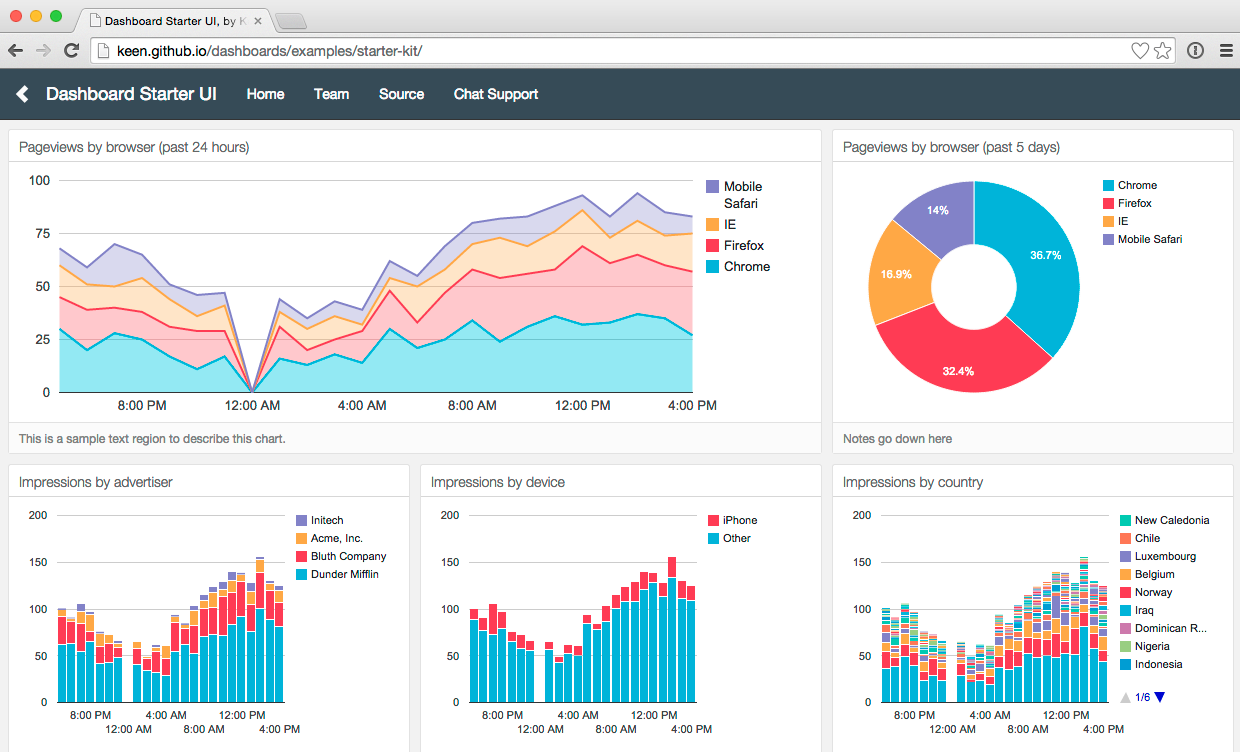Open the Chrome hamburger menu
Image resolution: width=1240 pixels, height=752 pixels.
(x=1227, y=49)
